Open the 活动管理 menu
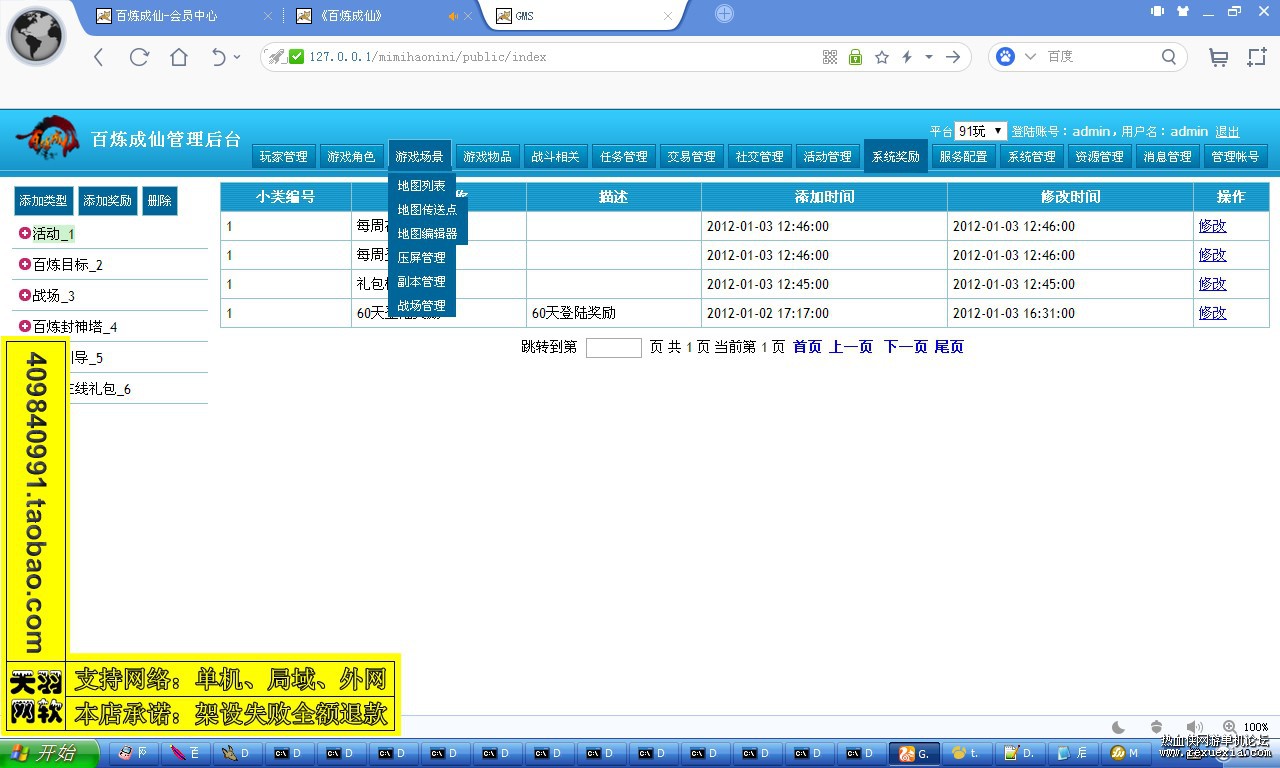The height and width of the screenshot is (768, 1280). click(827, 157)
